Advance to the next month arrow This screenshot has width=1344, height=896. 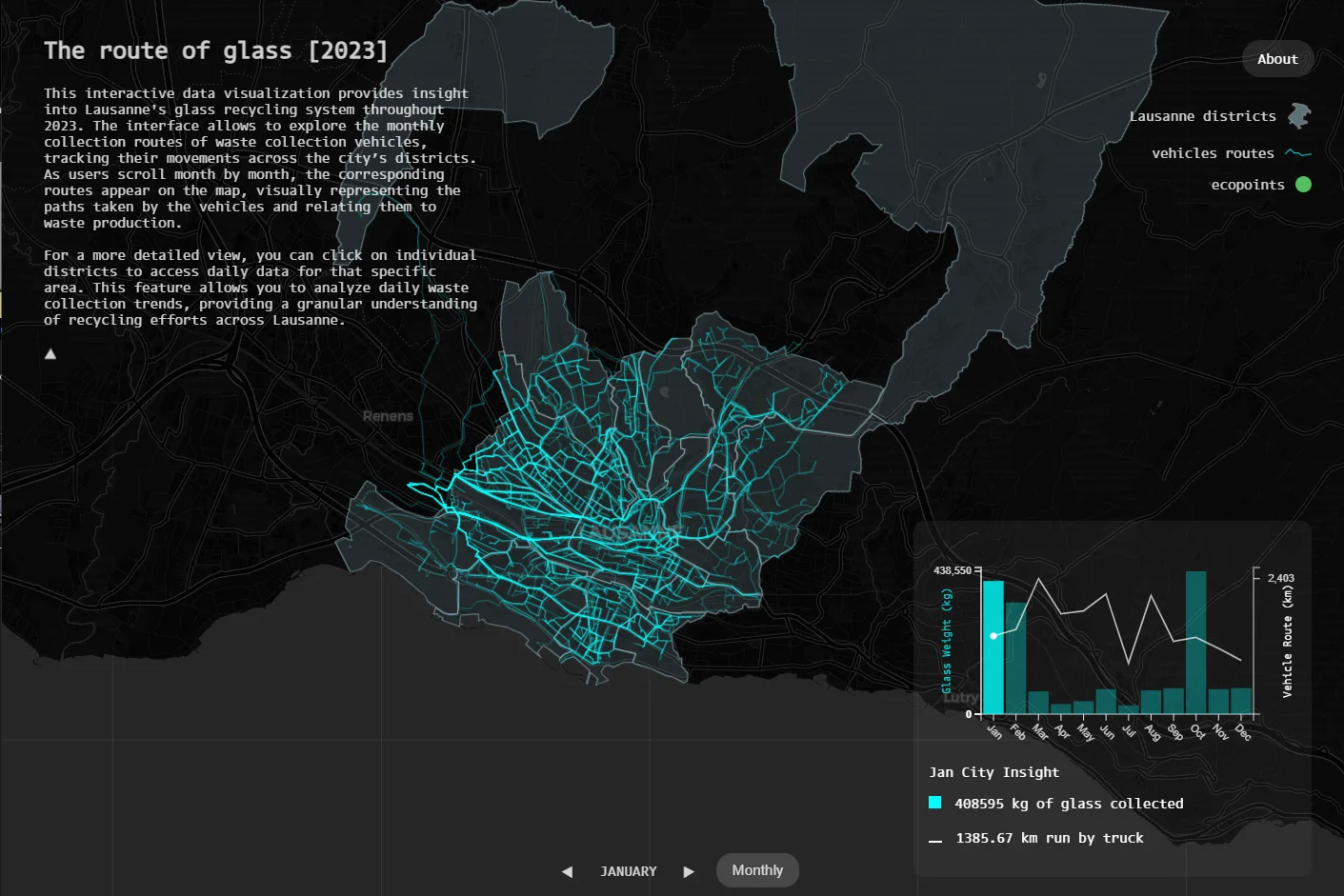point(689,871)
